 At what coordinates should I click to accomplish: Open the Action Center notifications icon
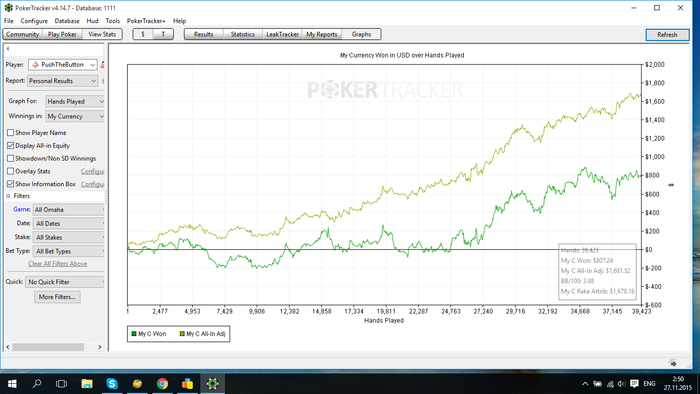(x=634, y=384)
